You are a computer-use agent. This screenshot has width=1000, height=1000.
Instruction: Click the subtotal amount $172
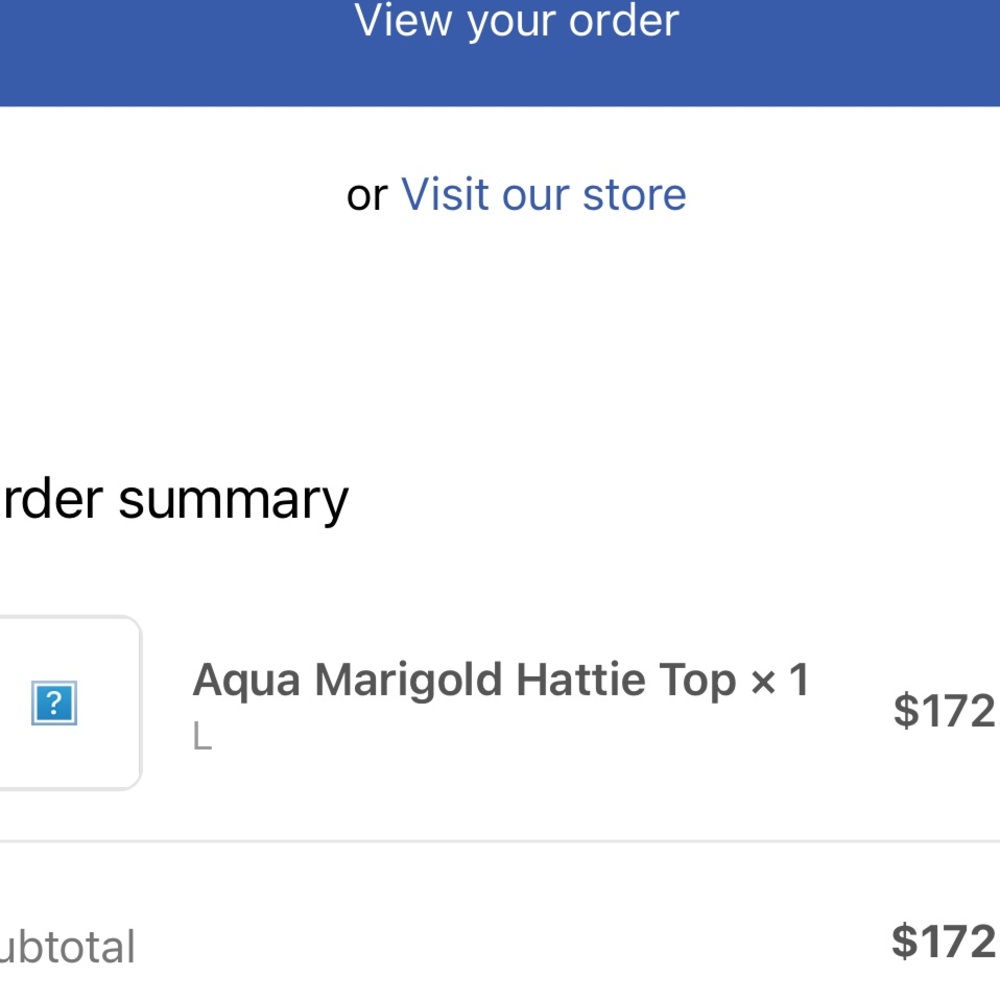[x=945, y=941]
